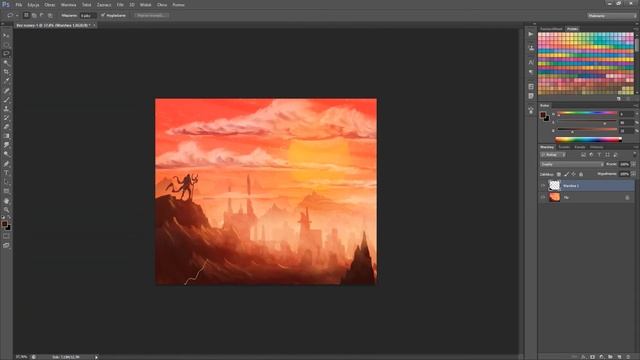
Task: Select the Clone Stamp tool
Action: [x=6, y=109]
